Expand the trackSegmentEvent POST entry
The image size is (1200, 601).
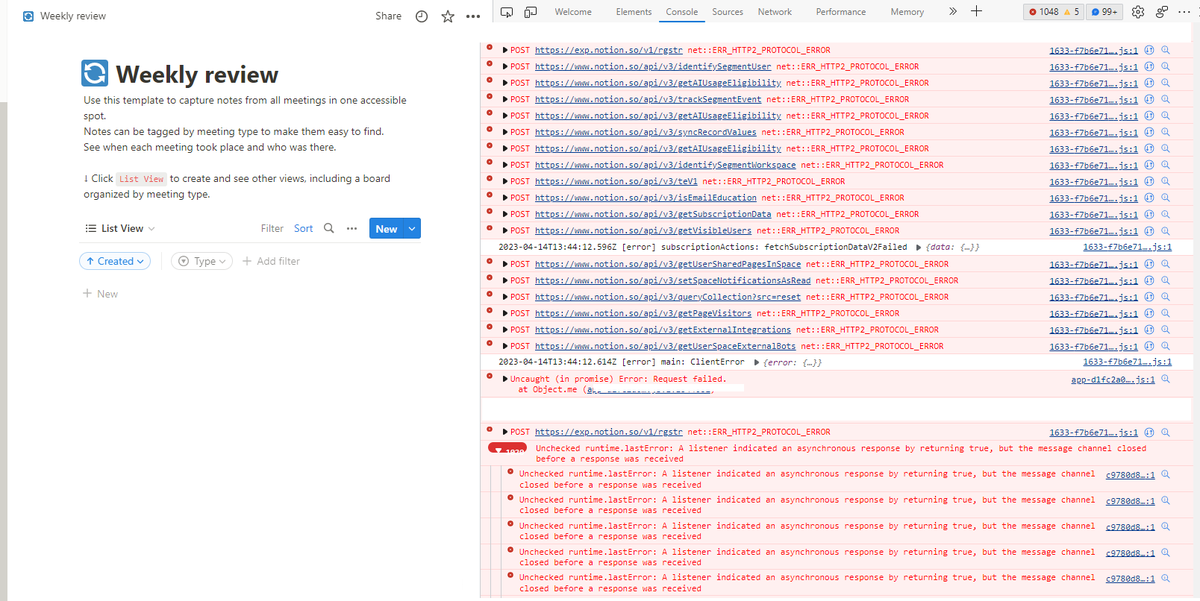point(505,99)
